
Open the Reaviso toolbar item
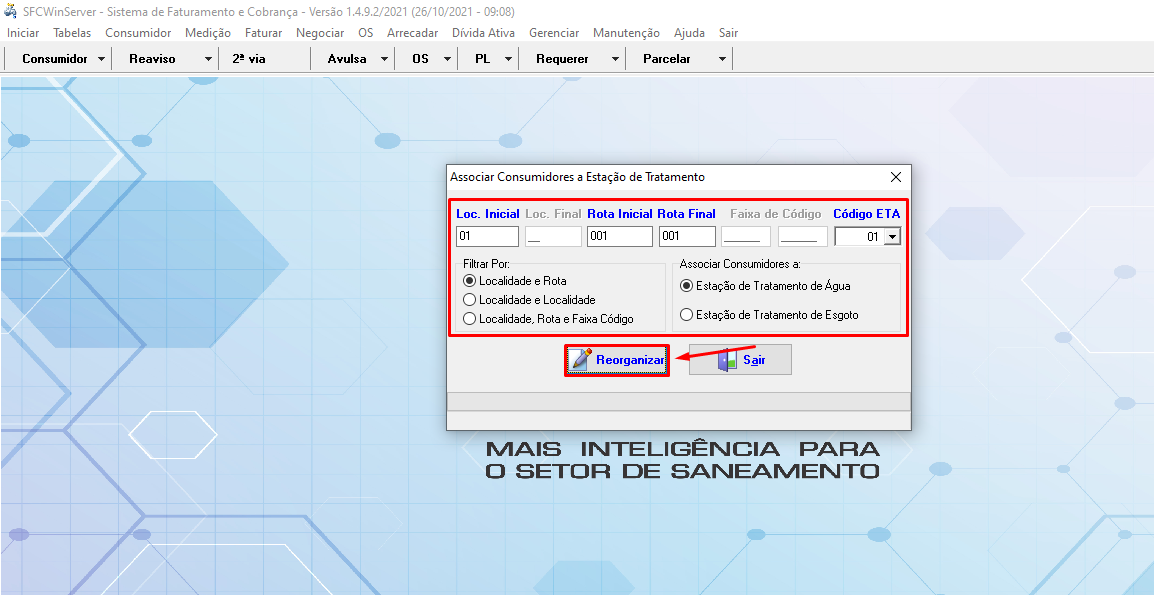coord(150,57)
